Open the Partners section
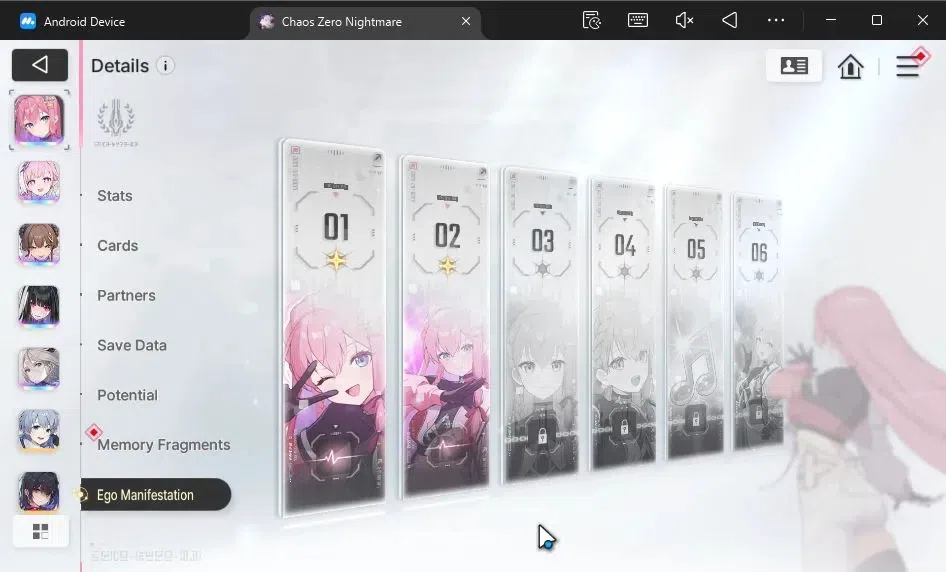 coord(126,296)
